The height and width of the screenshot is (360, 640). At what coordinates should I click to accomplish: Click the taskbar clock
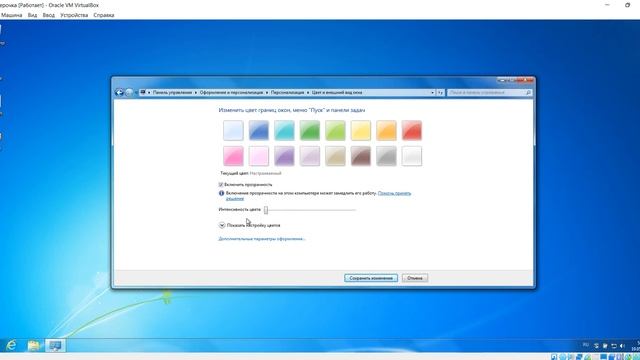point(636,346)
